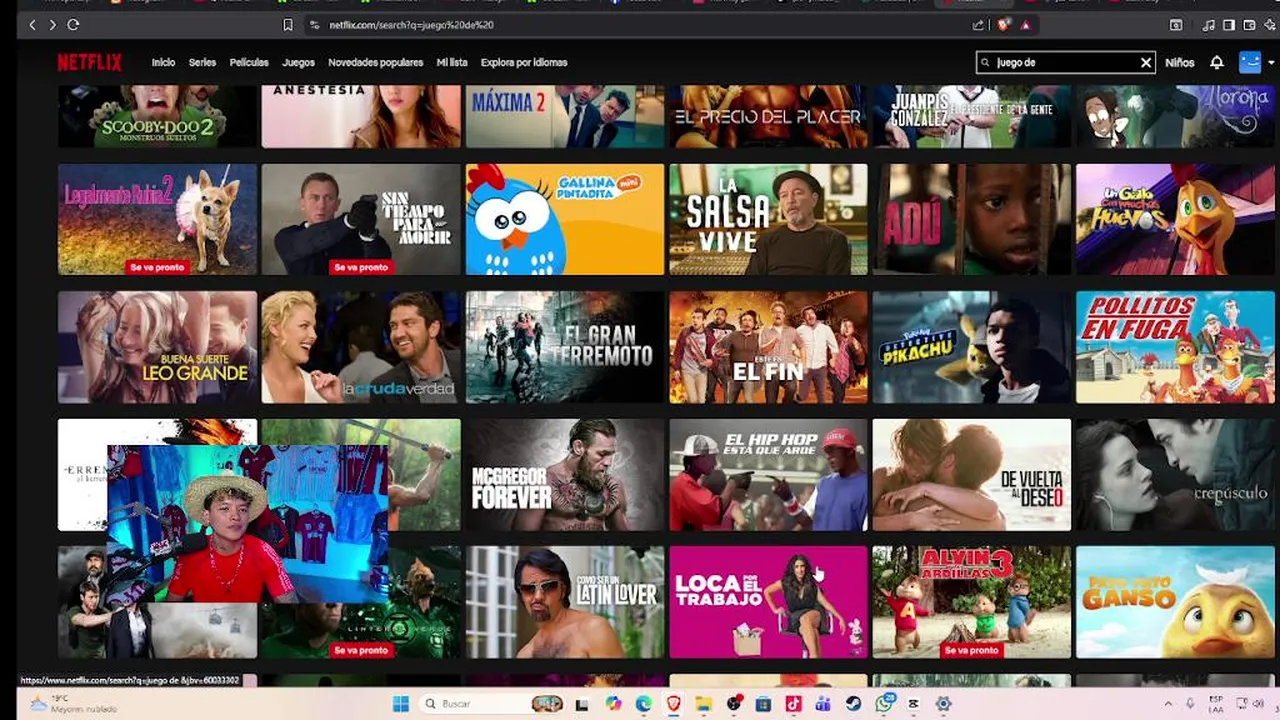Click the Netflix search input field
Screen dimensions: 1280x720
coord(1065,62)
